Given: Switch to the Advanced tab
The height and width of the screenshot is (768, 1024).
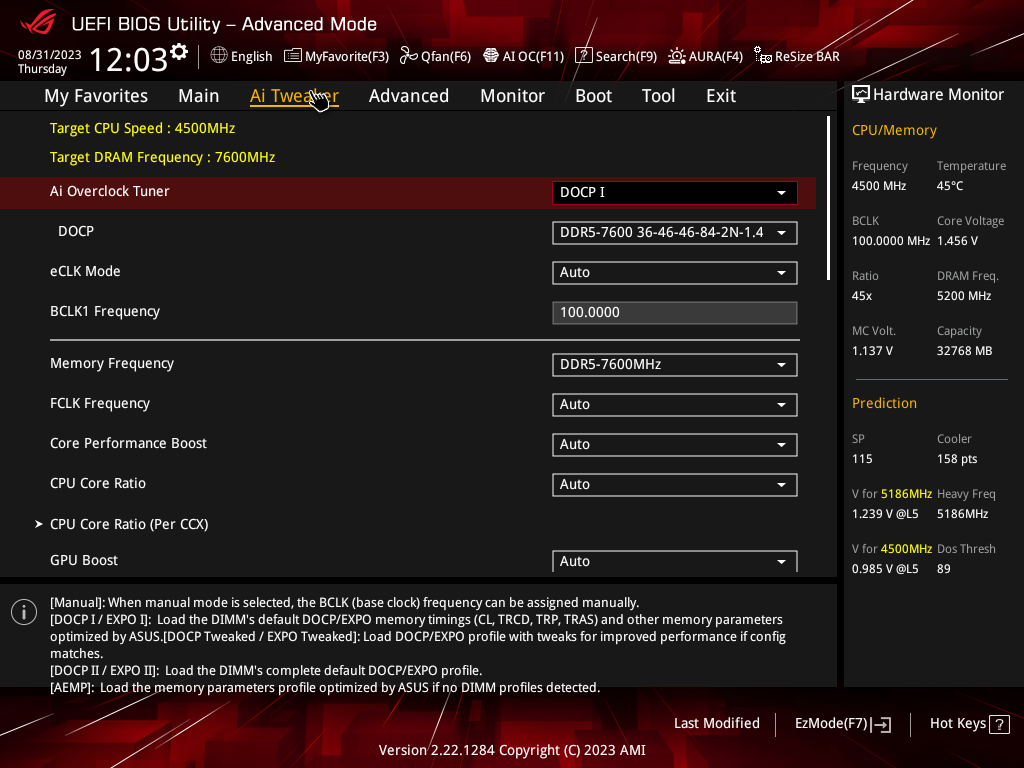Looking at the screenshot, I should pyautogui.click(x=409, y=96).
